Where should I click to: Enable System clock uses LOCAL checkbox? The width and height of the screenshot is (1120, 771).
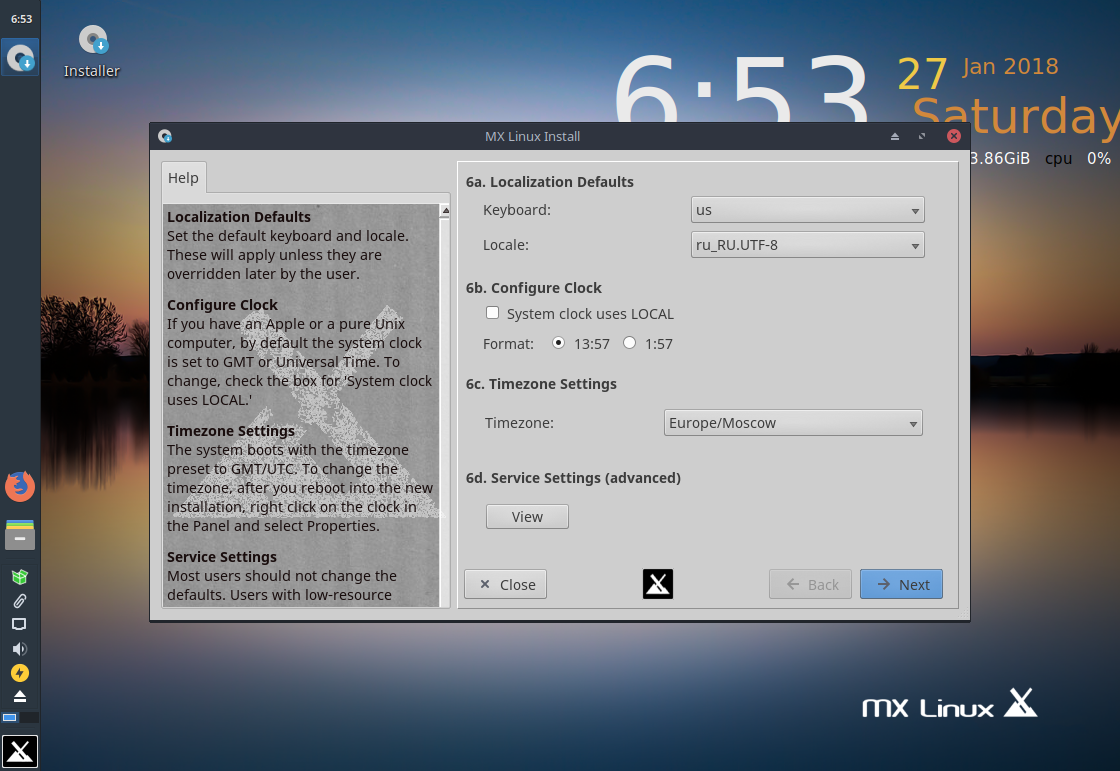click(492, 313)
